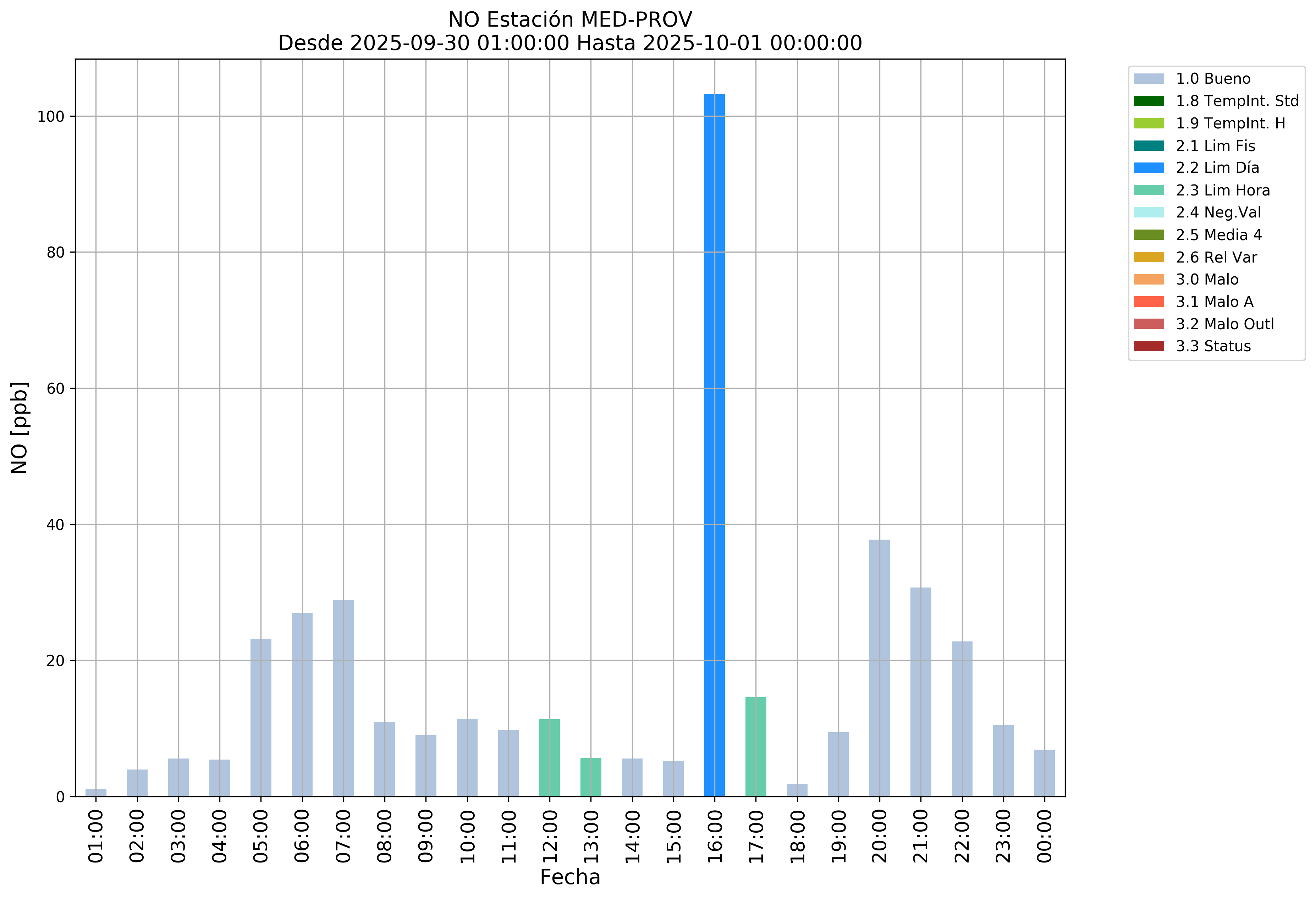Click the Fecha x-axis label
Image resolution: width=1316 pixels, height=899 pixels.
(x=570, y=877)
